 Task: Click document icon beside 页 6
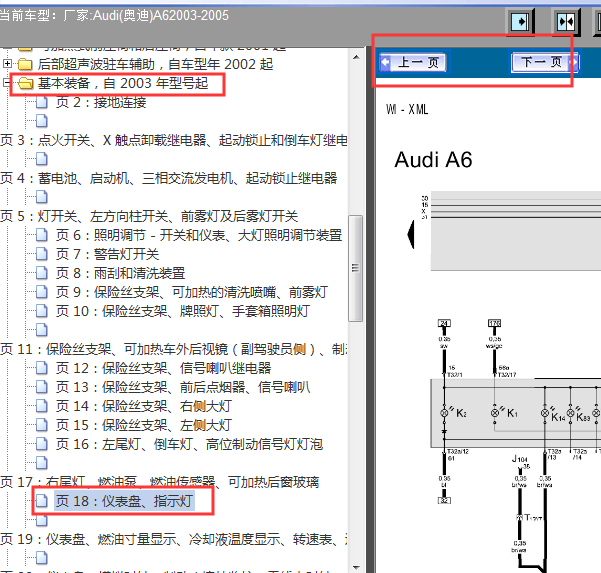42,235
